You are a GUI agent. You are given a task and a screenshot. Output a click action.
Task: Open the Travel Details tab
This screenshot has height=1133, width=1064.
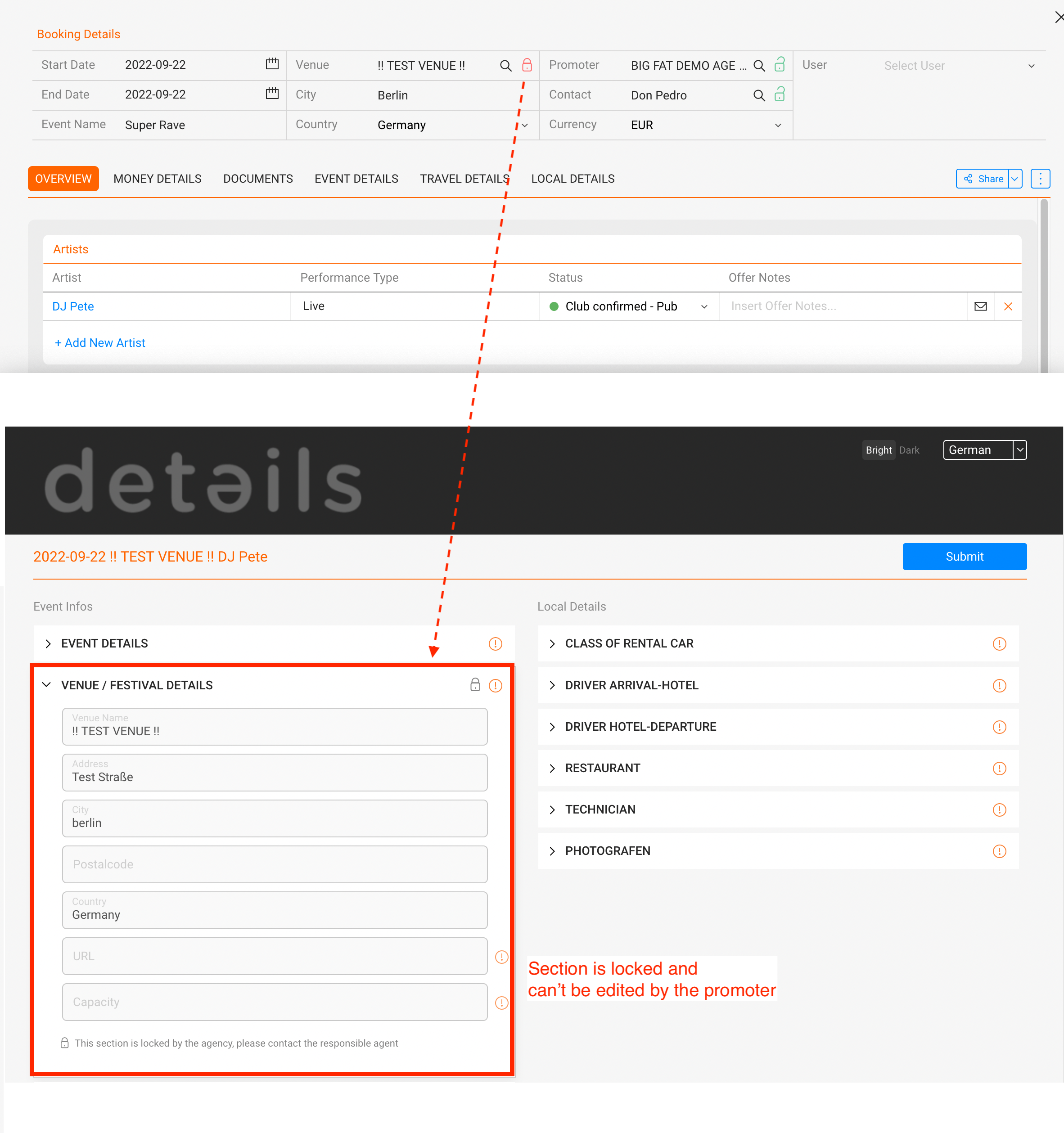[x=464, y=178]
